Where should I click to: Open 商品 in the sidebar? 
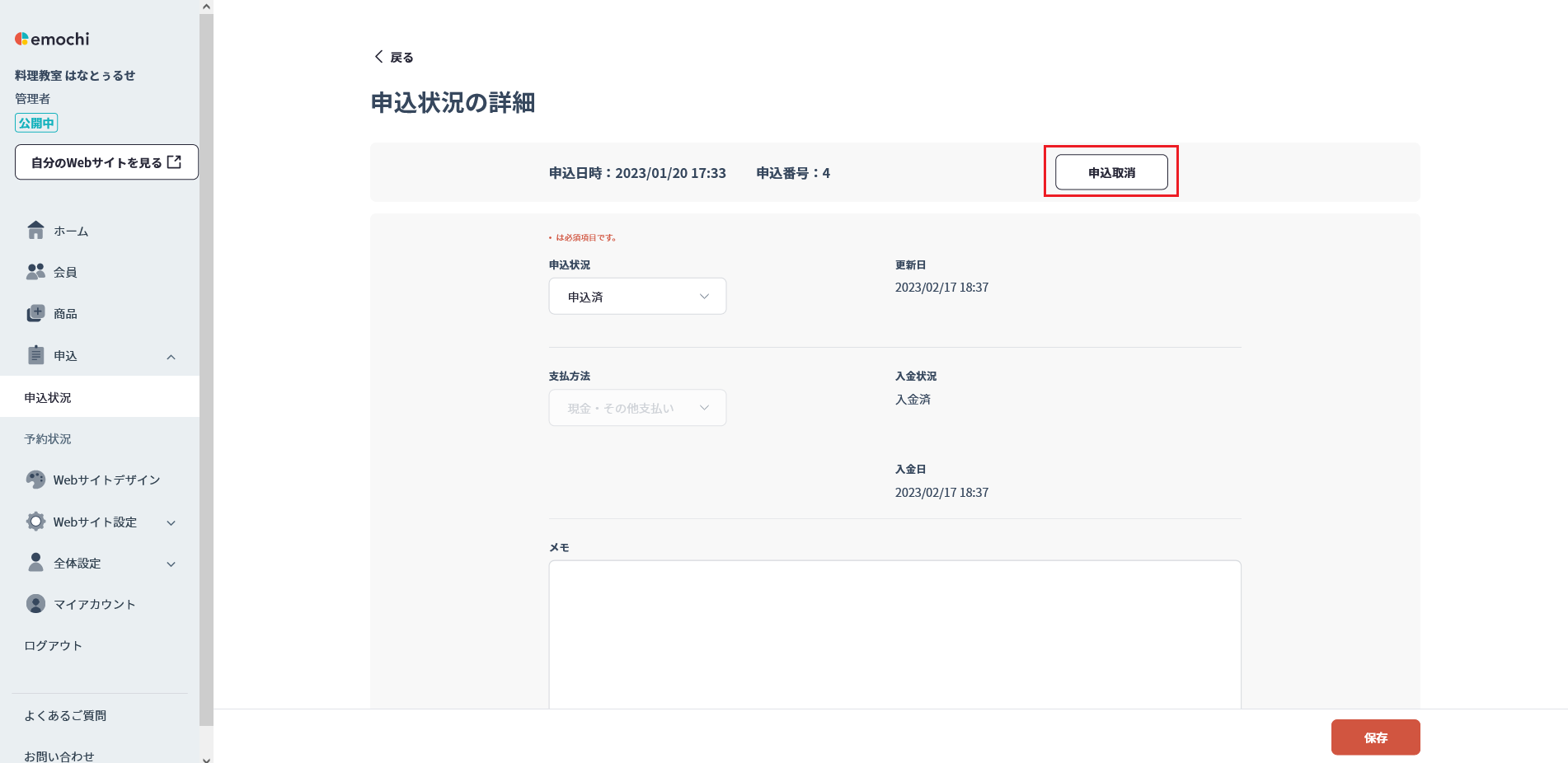click(65, 314)
